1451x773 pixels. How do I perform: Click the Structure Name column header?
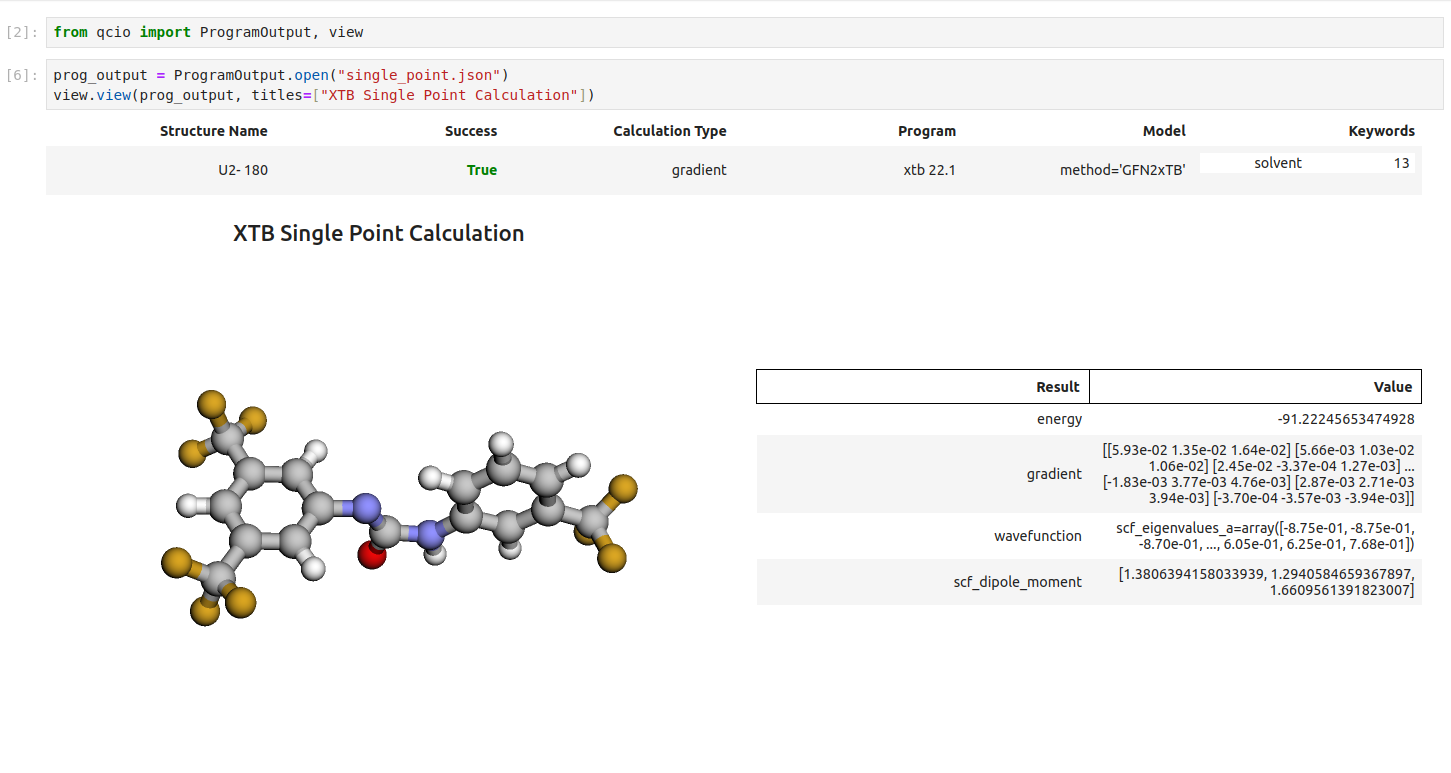pyautogui.click(x=213, y=131)
